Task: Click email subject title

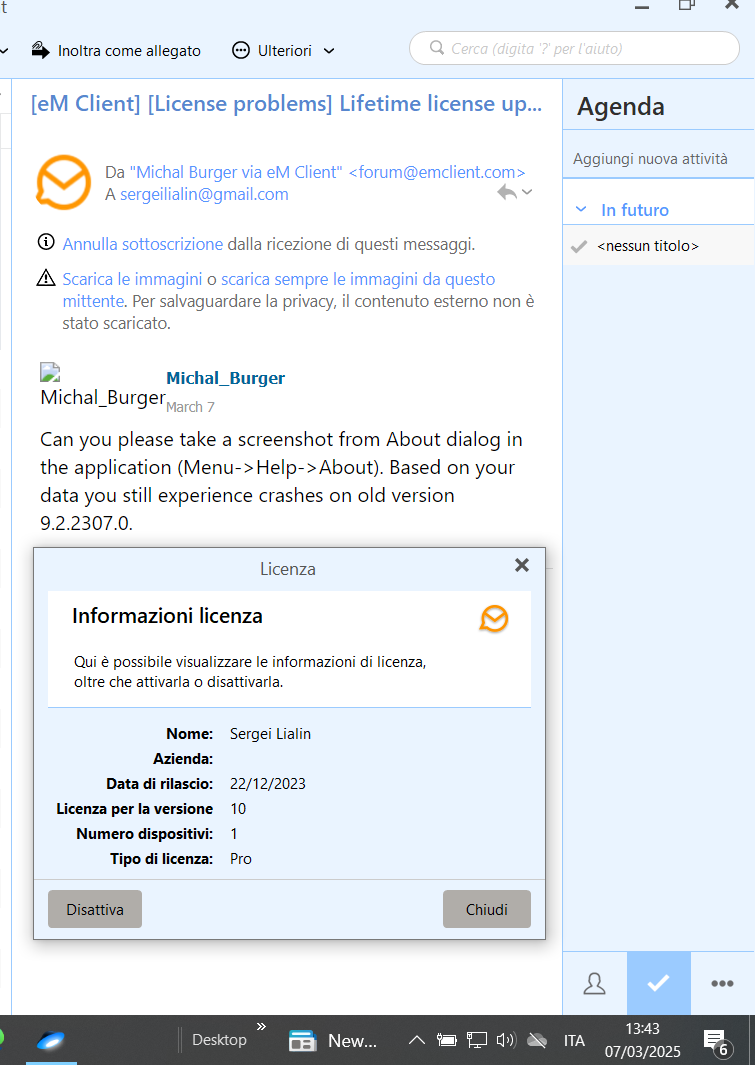Action: (x=286, y=104)
